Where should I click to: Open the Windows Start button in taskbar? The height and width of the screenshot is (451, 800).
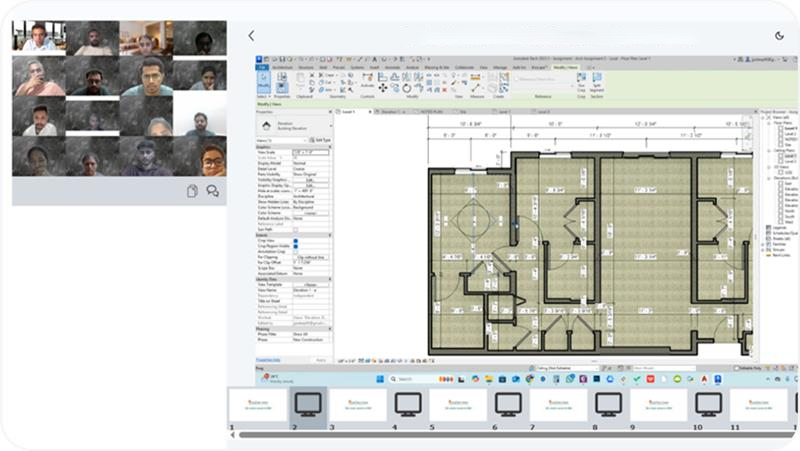tap(380, 379)
